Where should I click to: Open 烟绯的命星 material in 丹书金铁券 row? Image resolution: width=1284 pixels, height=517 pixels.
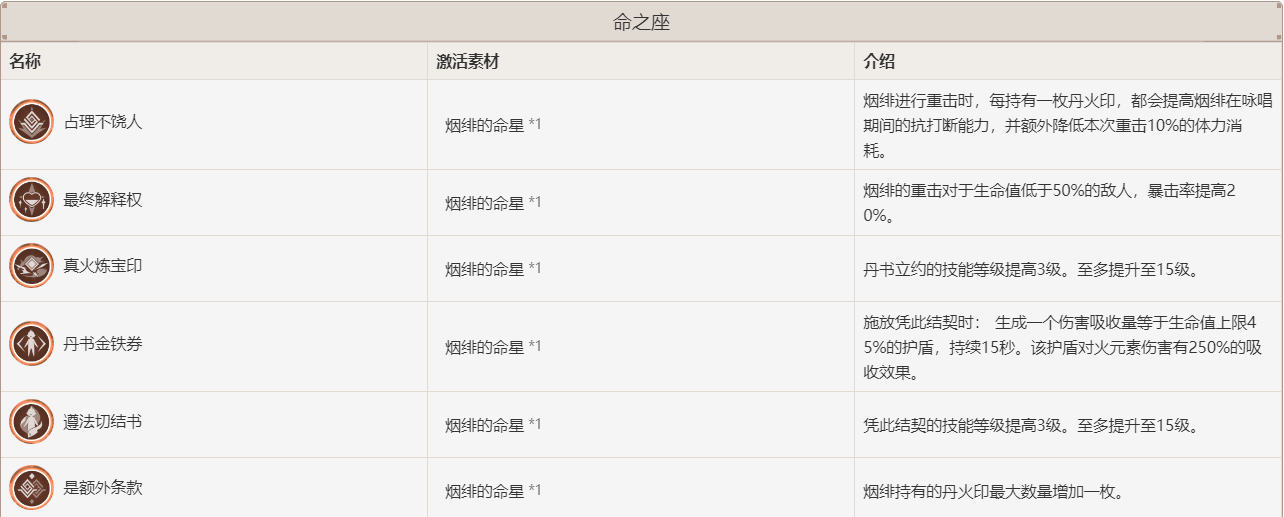(x=493, y=347)
